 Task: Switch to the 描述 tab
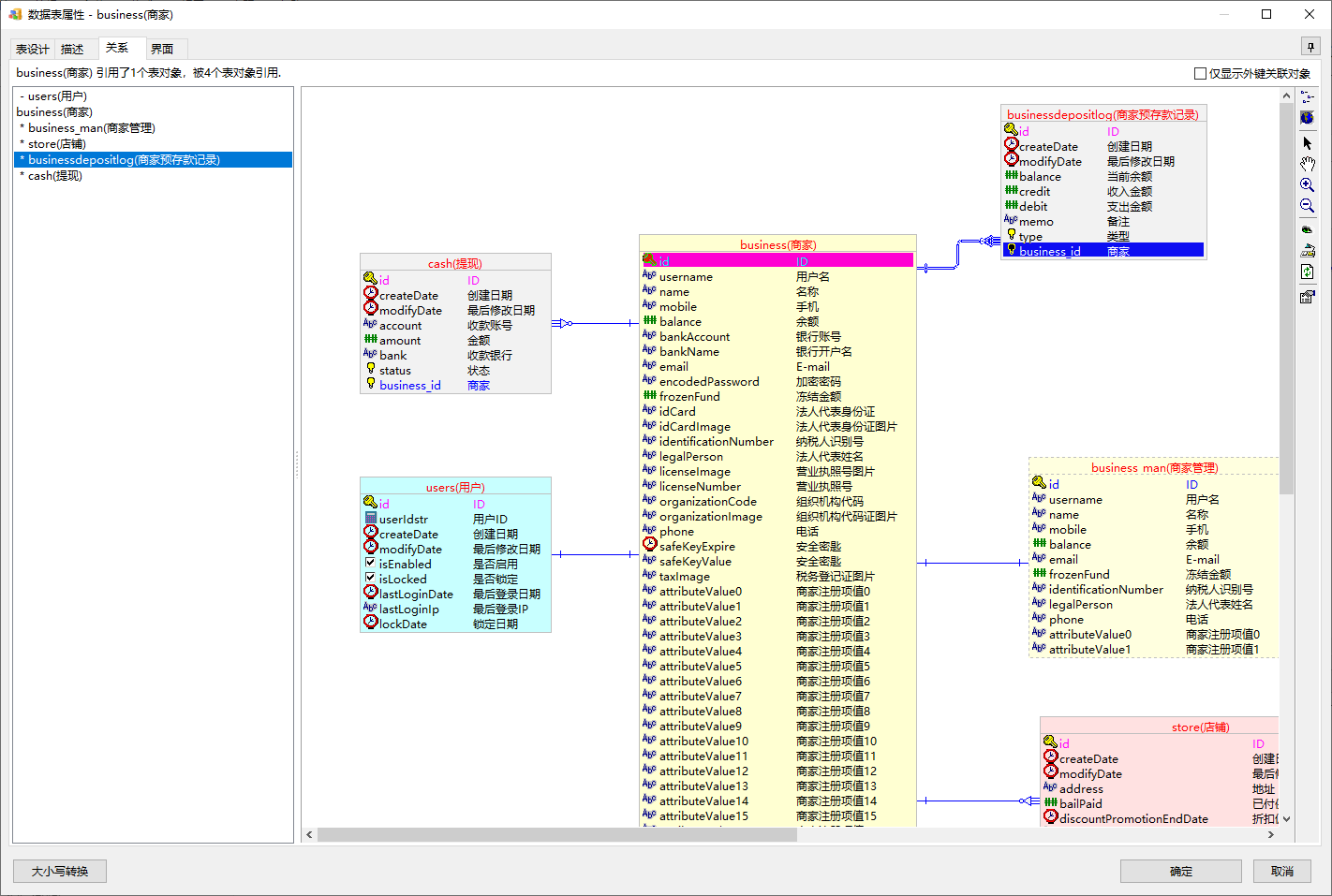point(73,49)
